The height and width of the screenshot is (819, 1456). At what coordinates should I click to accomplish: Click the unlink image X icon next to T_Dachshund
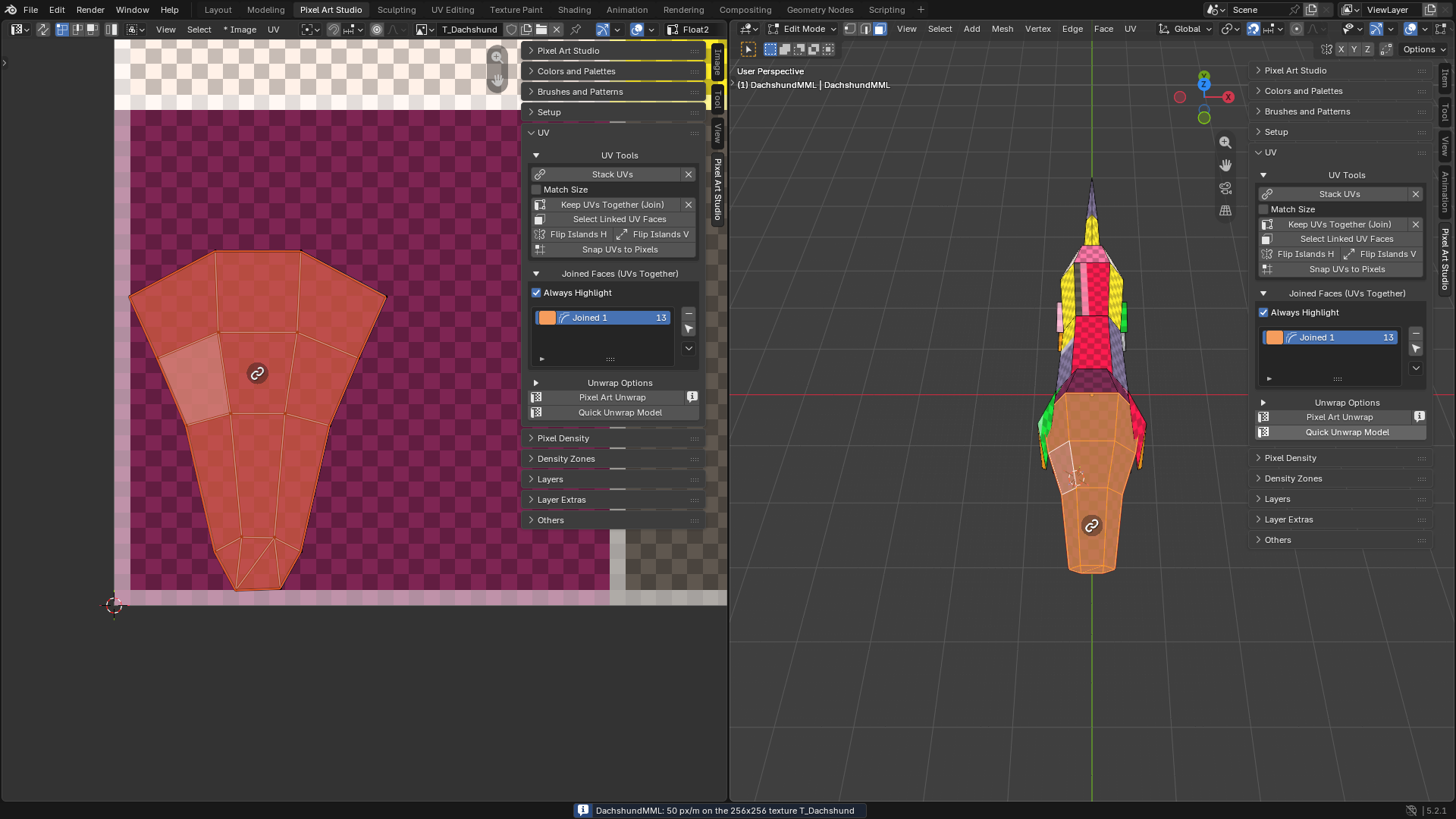click(x=557, y=30)
